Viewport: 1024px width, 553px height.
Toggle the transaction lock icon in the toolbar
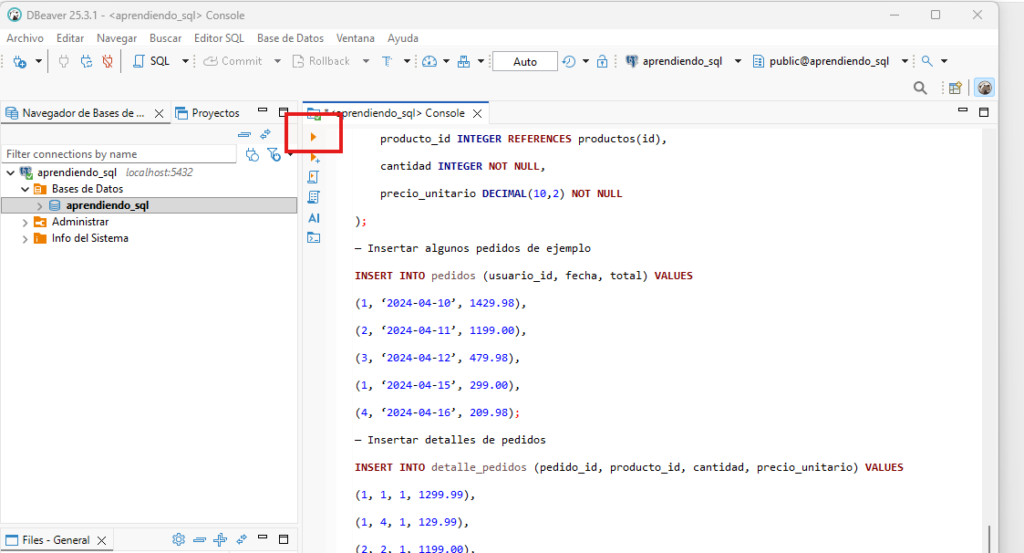[602, 61]
